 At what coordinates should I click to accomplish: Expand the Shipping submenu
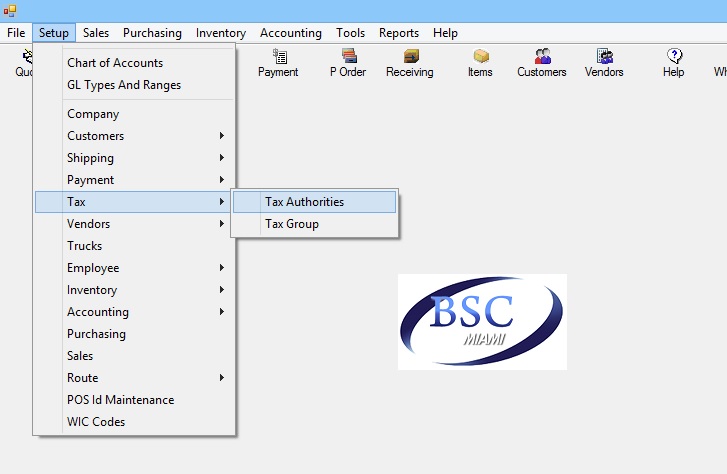[x=134, y=158]
